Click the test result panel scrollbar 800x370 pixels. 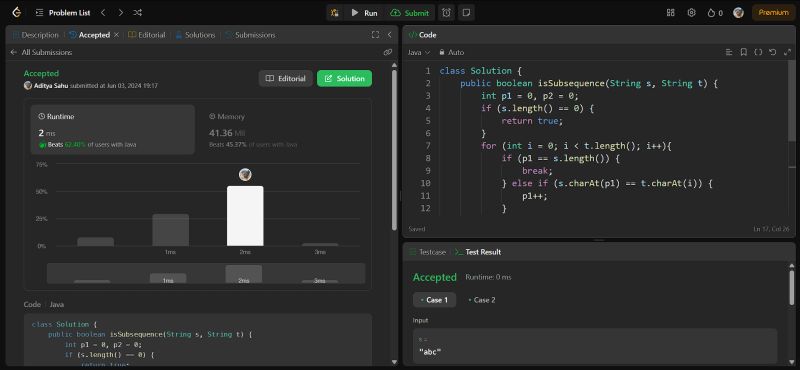[791, 288]
